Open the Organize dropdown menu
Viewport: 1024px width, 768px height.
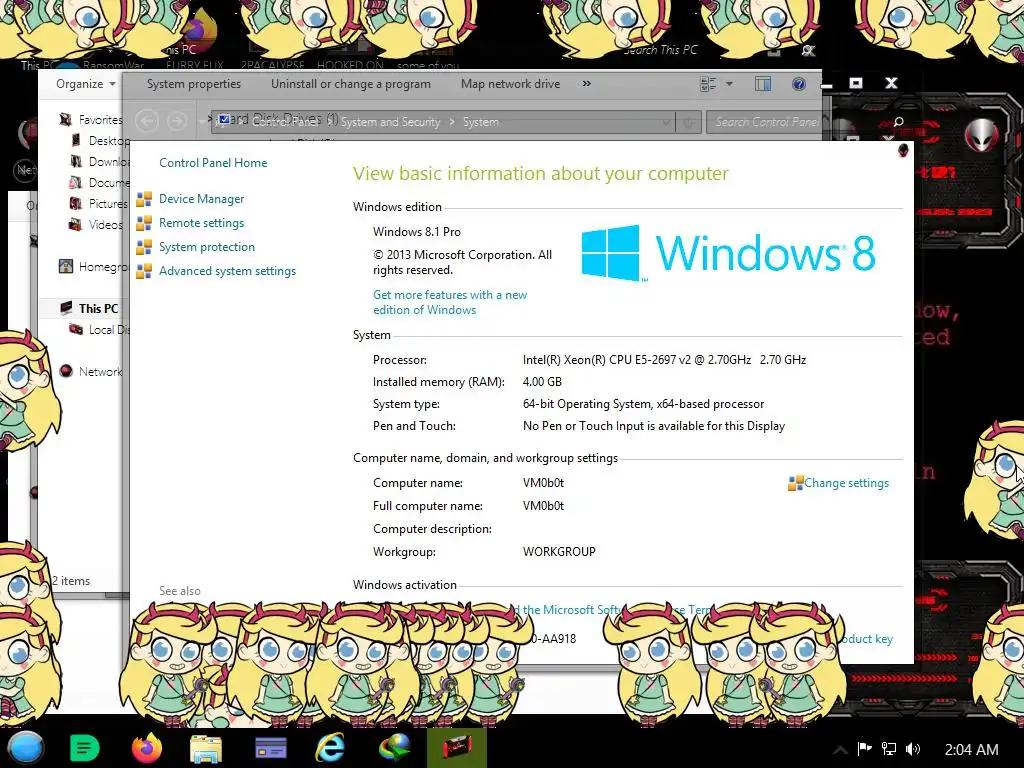click(x=86, y=84)
